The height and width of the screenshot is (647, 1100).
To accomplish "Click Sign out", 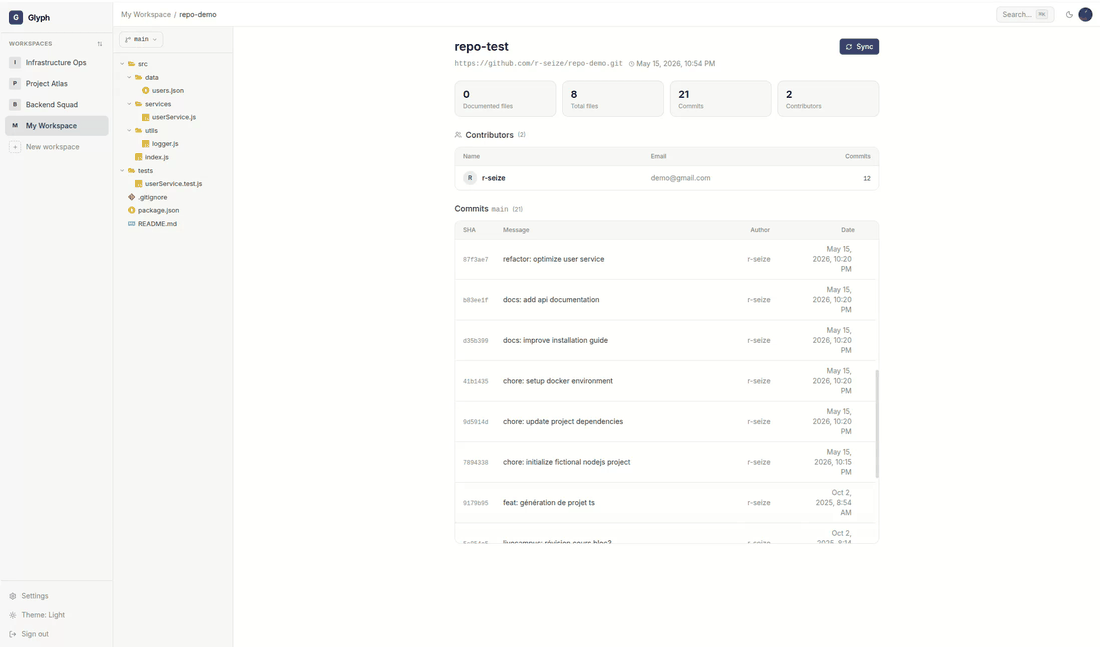I will 35,634.
